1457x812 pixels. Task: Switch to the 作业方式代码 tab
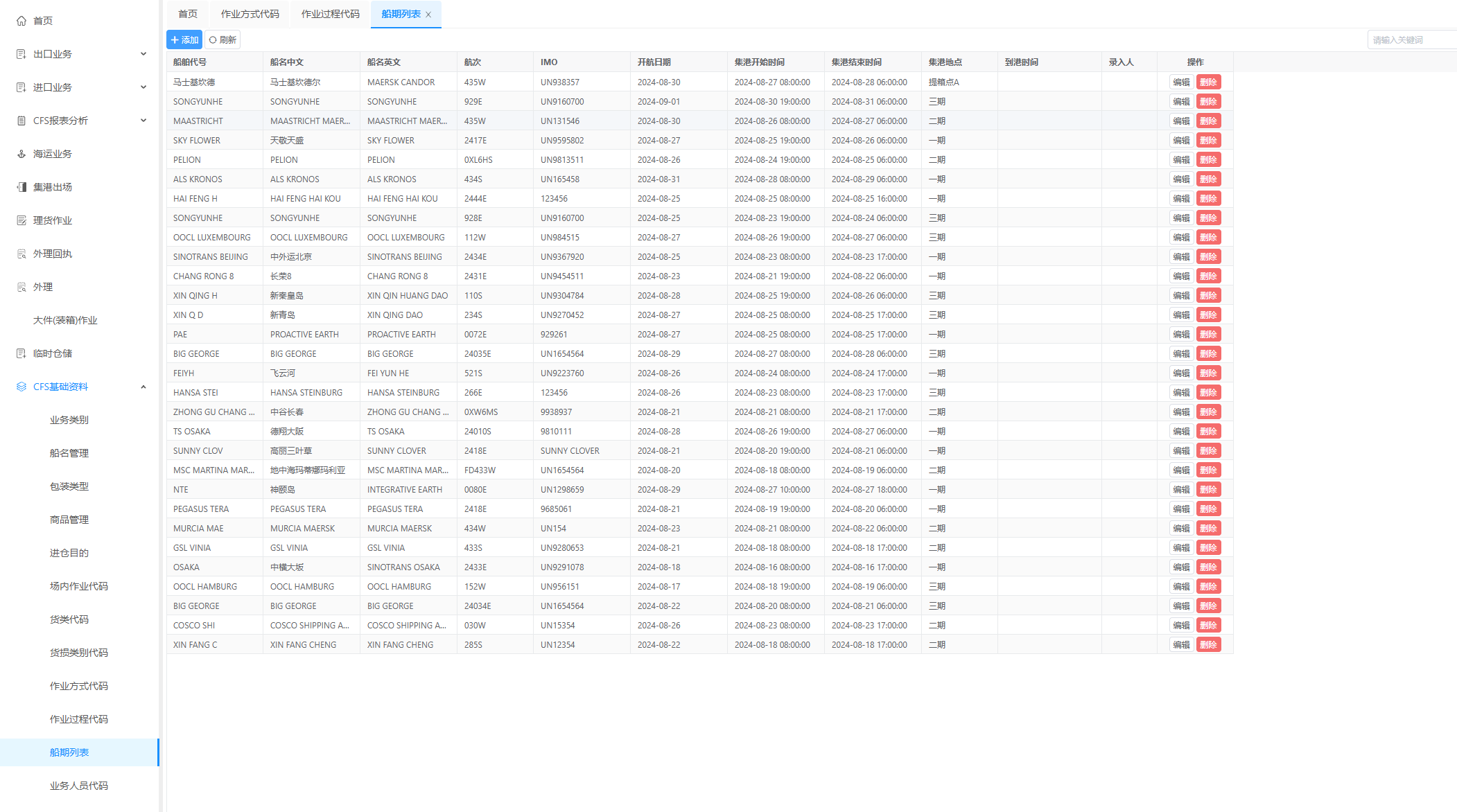(x=250, y=14)
